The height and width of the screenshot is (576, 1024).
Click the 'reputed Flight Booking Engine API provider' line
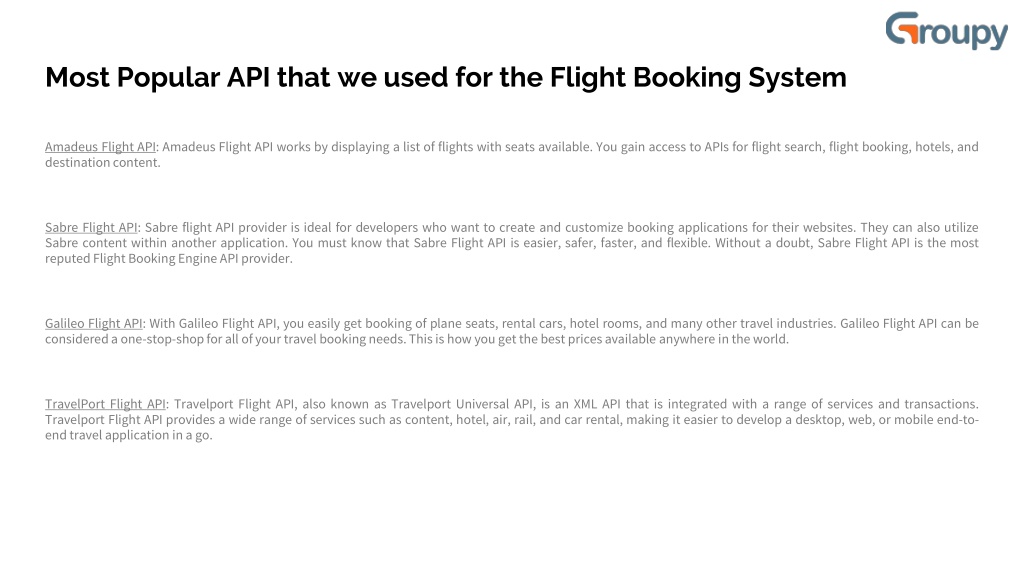click(168, 259)
